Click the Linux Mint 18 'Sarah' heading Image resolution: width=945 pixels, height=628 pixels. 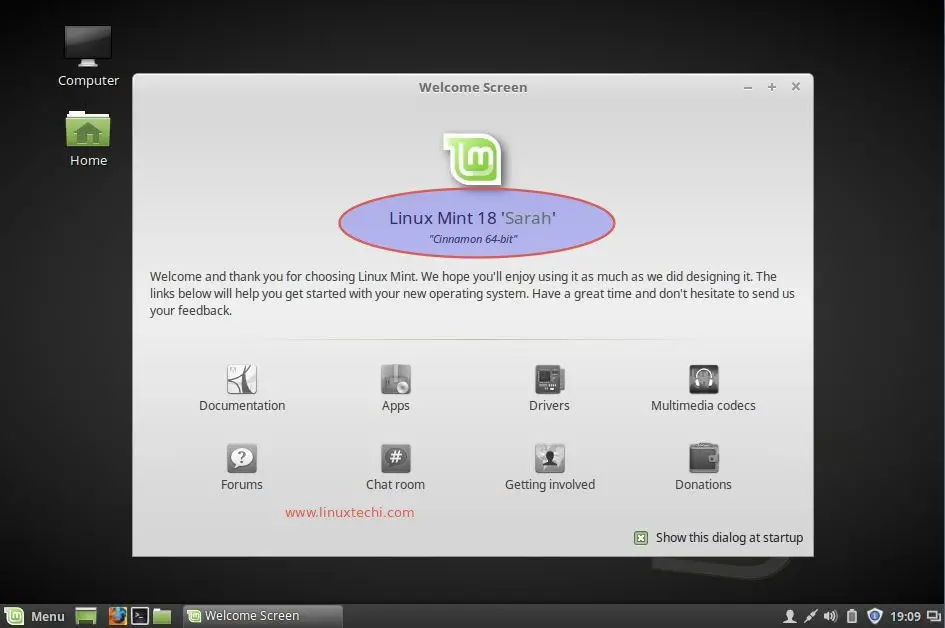[x=472, y=218]
